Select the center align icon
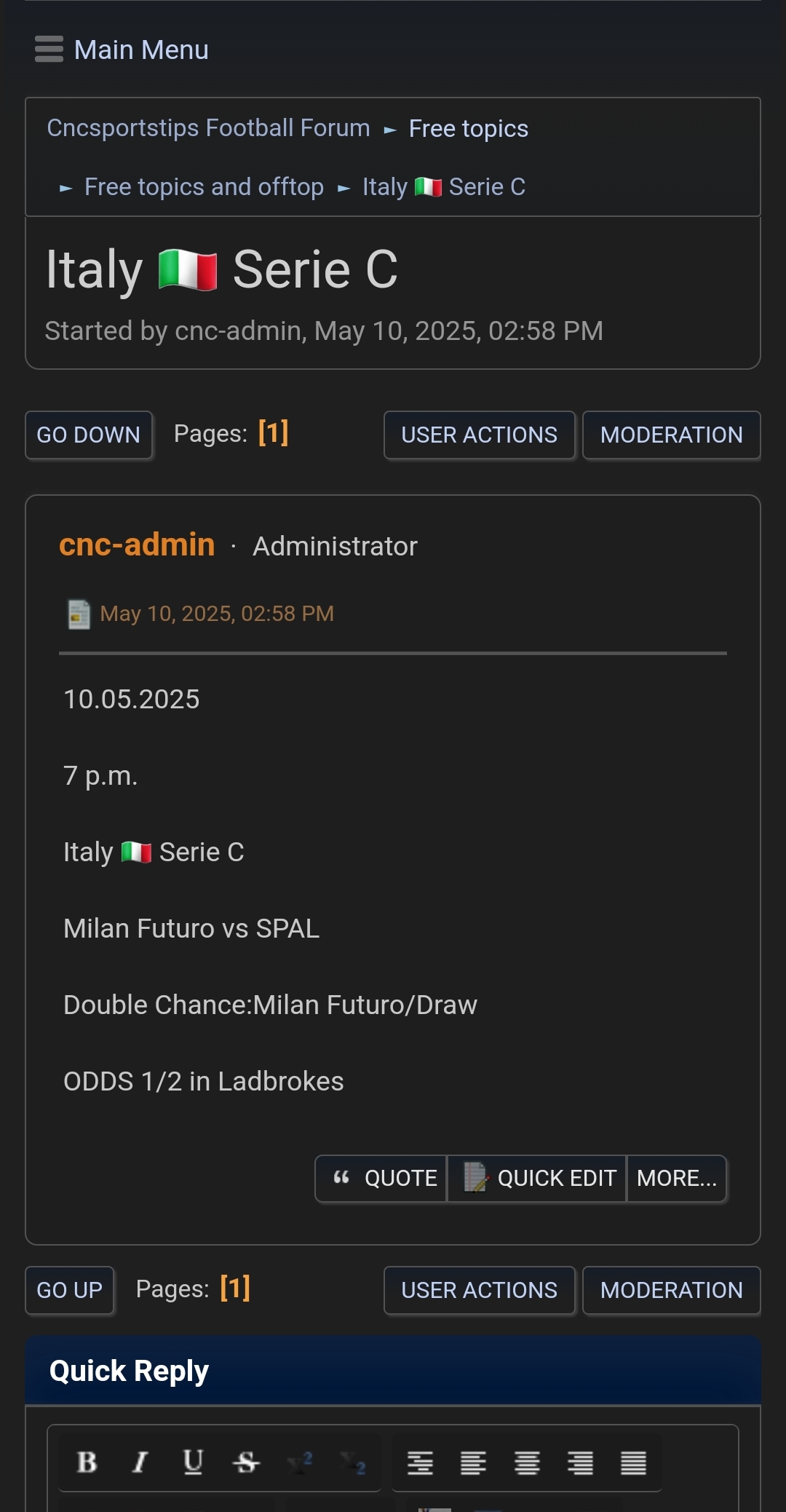 point(527,1462)
